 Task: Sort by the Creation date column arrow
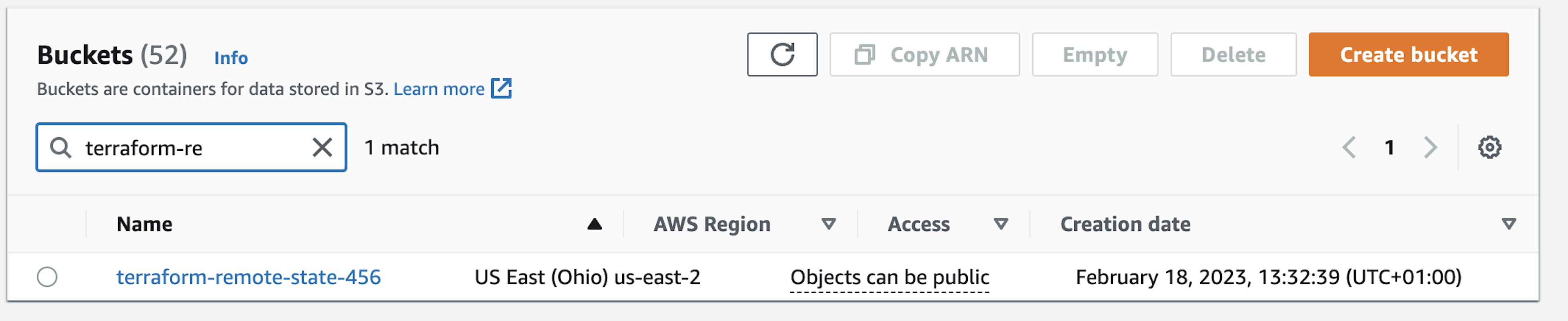tap(1508, 224)
